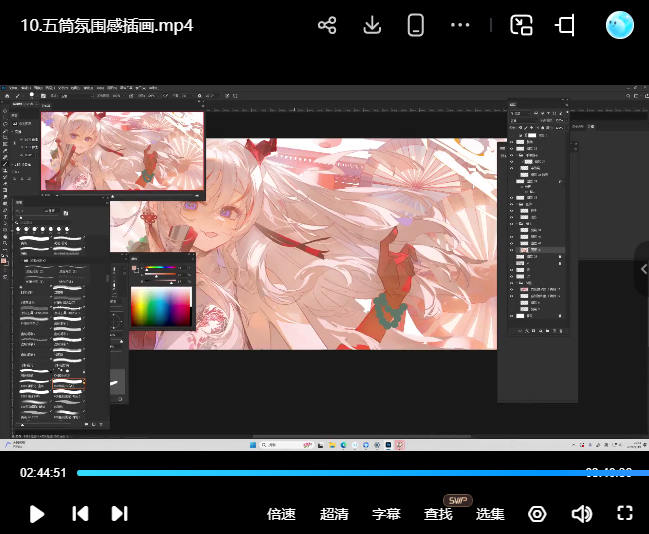Open the 超清 video quality menu
Viewport: 649px width, 534px height.
click(x=334, y=514)
